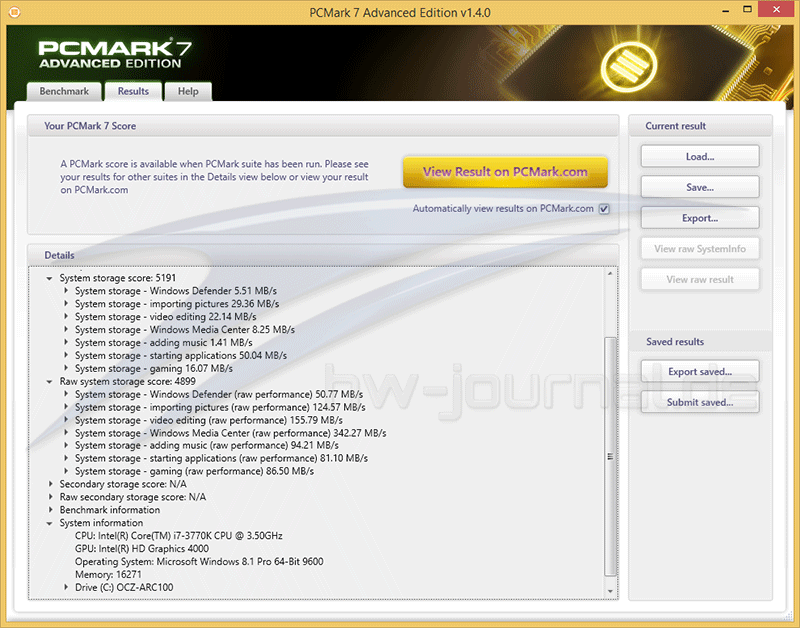Collapse the System information section
Image resolution: width=800 pixels, height=628 pixels.
pos(48,522)
